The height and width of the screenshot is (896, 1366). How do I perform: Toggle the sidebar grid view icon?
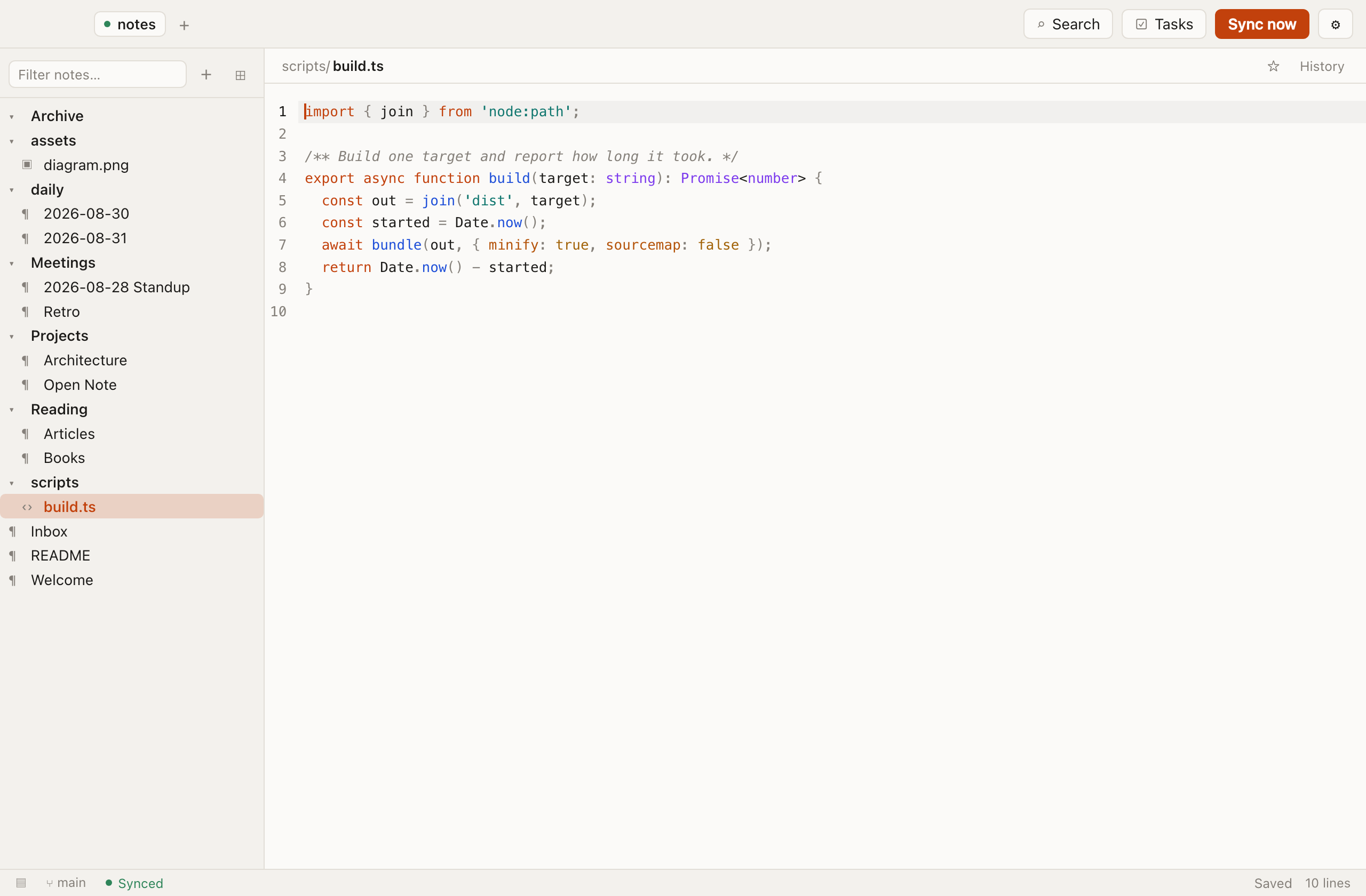[x=241, y=75]
